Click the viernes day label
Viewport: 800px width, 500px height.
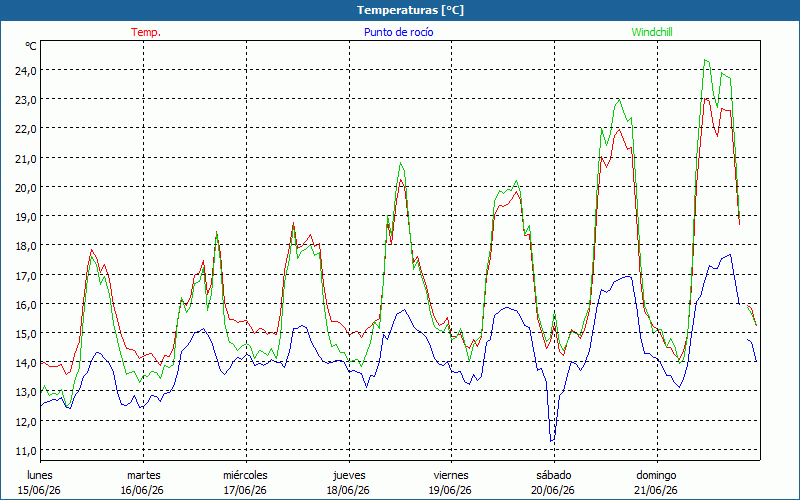click(451, 475)
